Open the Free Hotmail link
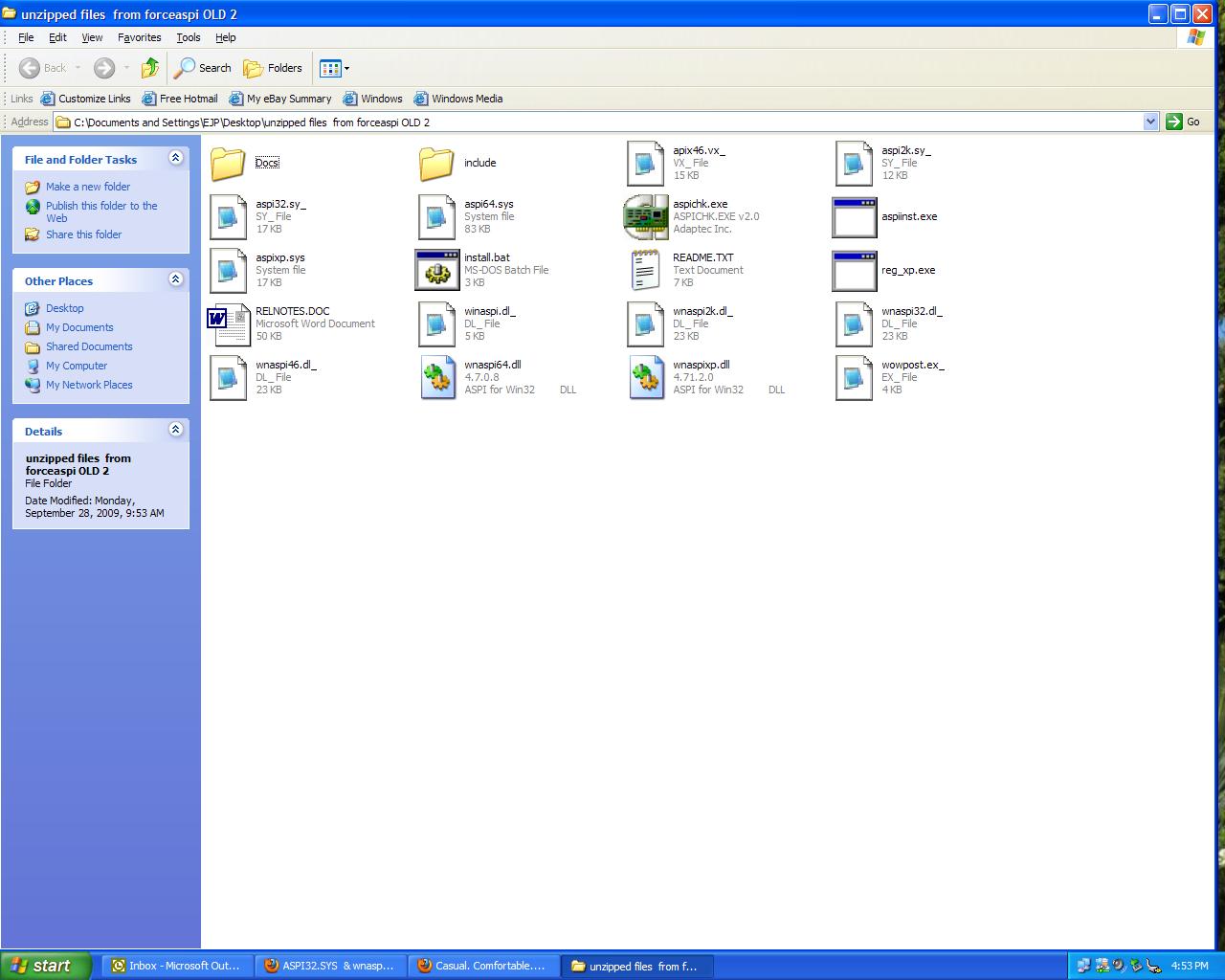1225x980 pixels. coord(179,99)
